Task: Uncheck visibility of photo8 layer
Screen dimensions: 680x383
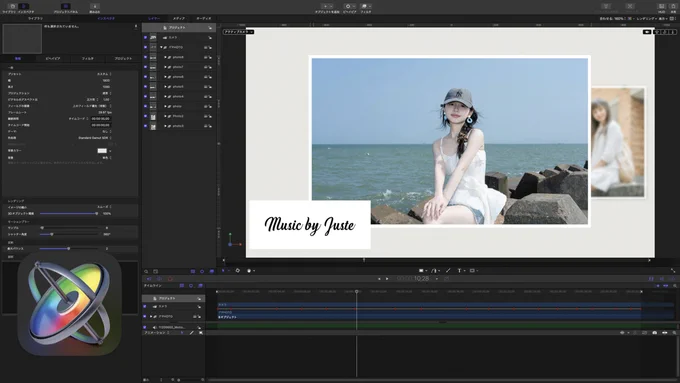Action: 145,57
